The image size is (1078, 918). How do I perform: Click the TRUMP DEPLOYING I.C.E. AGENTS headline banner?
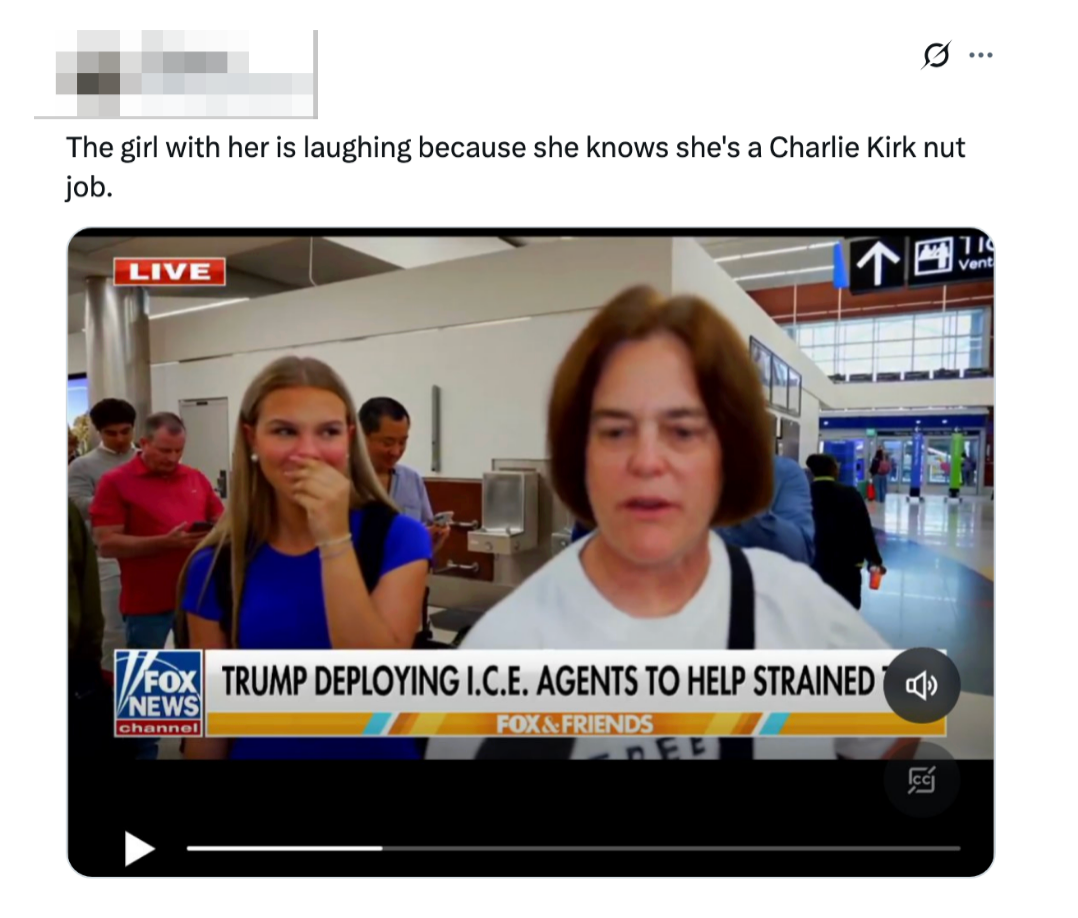click(547, 681)
